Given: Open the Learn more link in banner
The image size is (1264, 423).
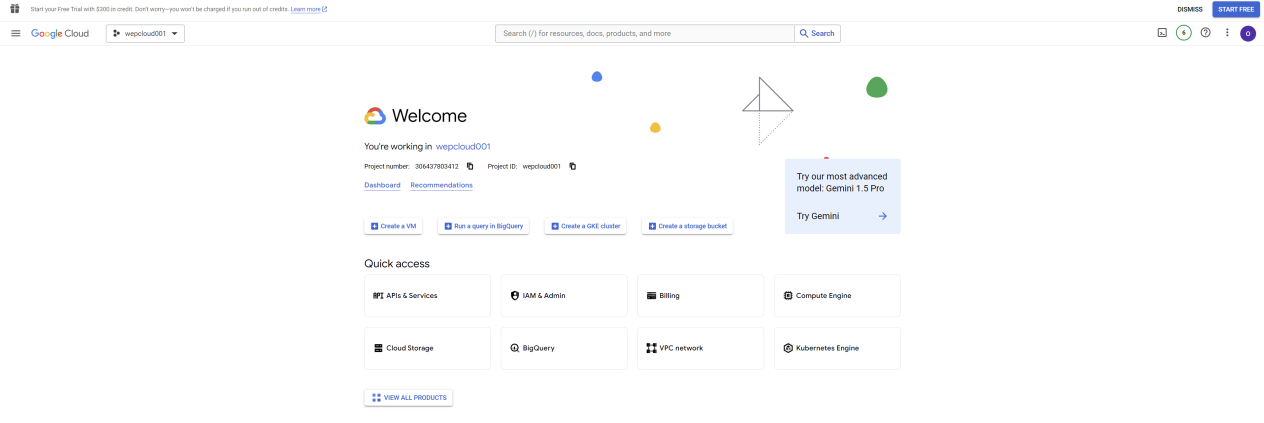Looking at the screenshot, I should point(308,9).
